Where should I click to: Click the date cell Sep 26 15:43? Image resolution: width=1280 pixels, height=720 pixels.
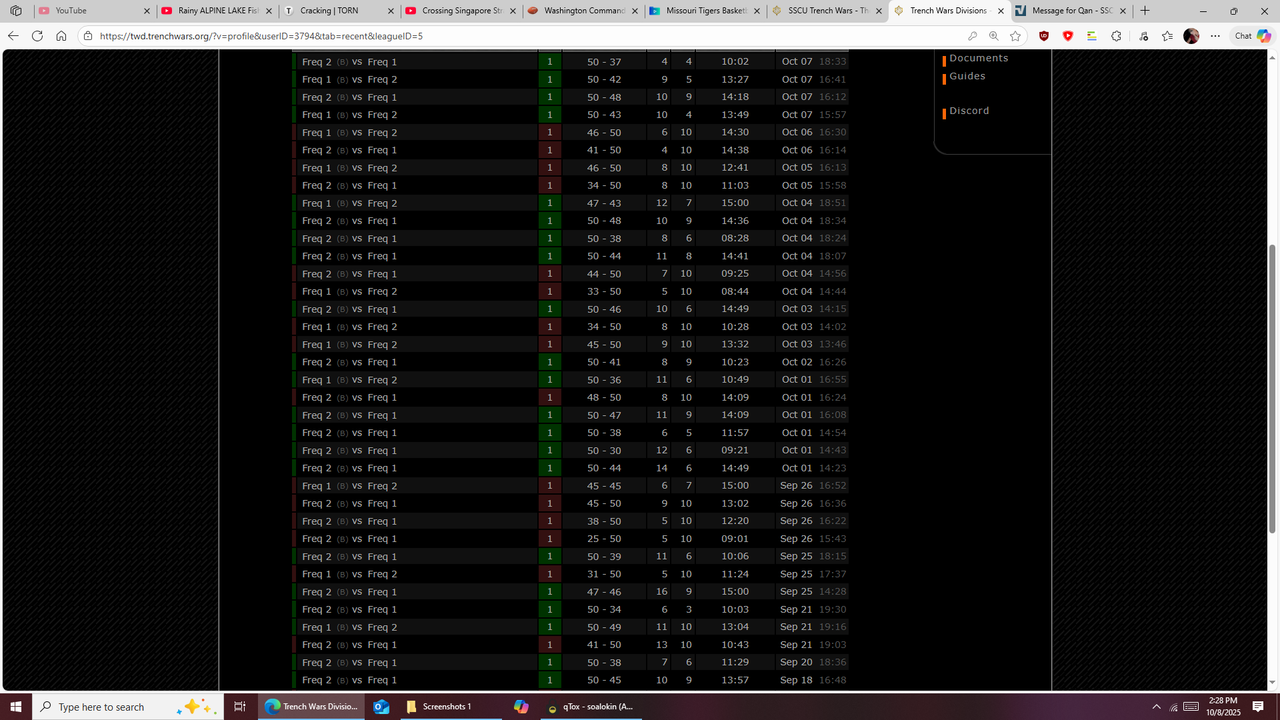tap(813, 539)
